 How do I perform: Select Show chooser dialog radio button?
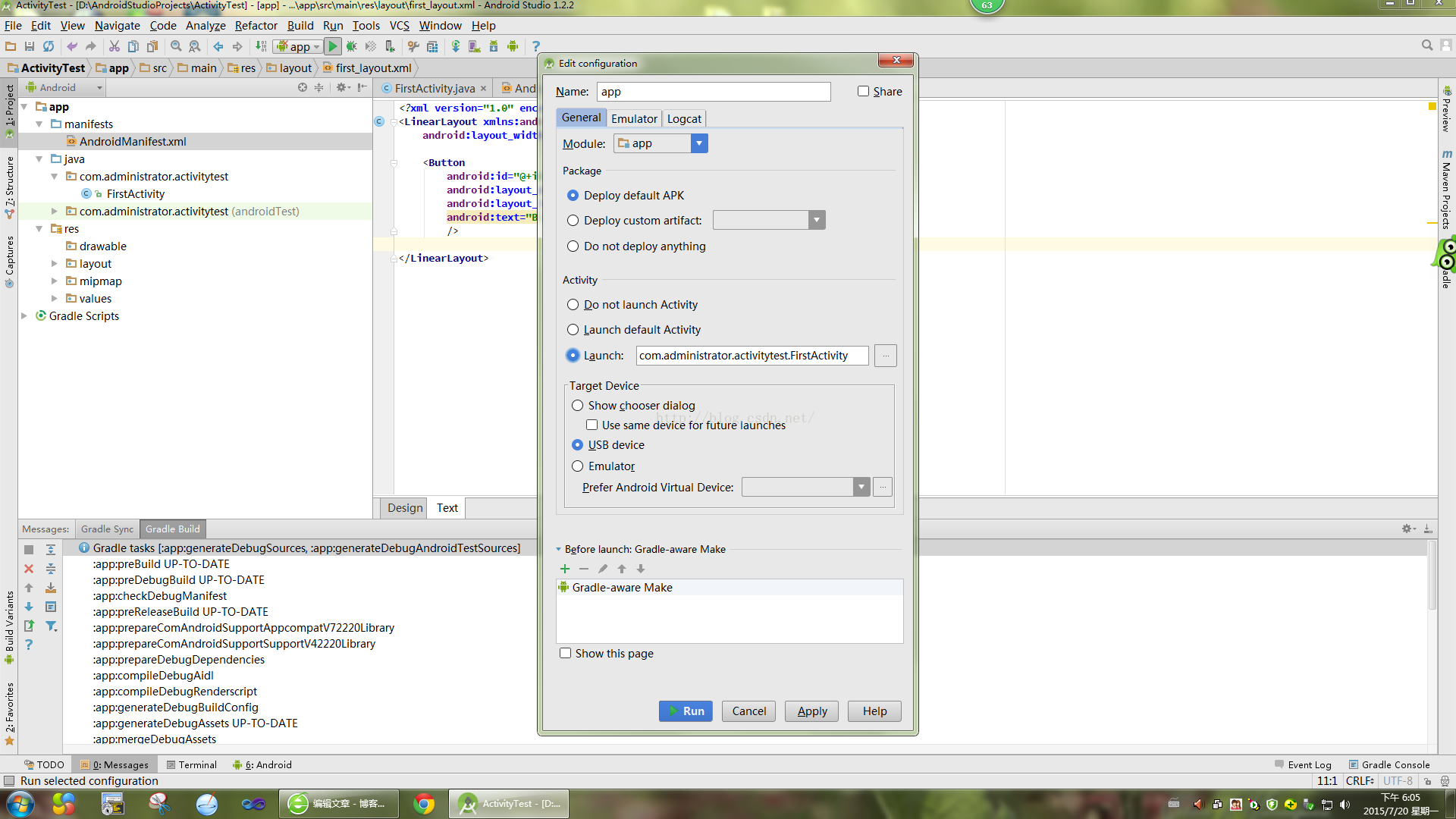click(577, 406)
